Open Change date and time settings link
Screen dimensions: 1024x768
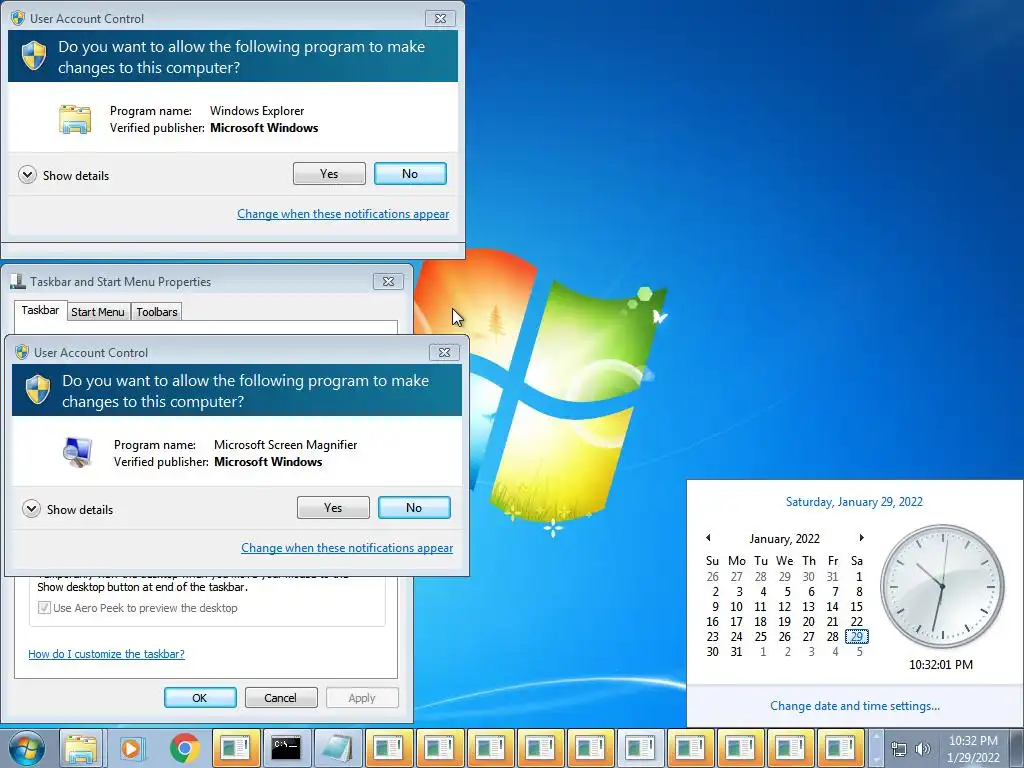(x=855, y=706)
